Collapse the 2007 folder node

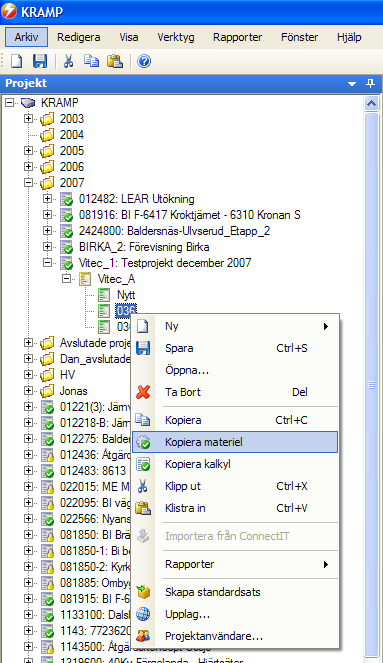[x=28, y=183]
